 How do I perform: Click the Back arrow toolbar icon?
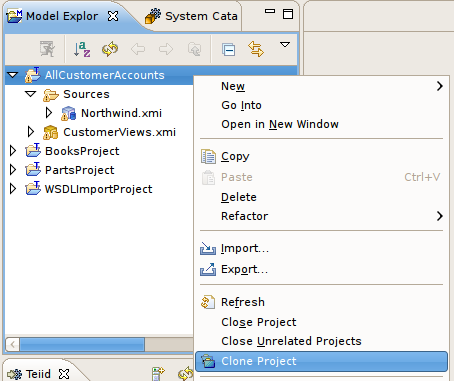[138, 49]
